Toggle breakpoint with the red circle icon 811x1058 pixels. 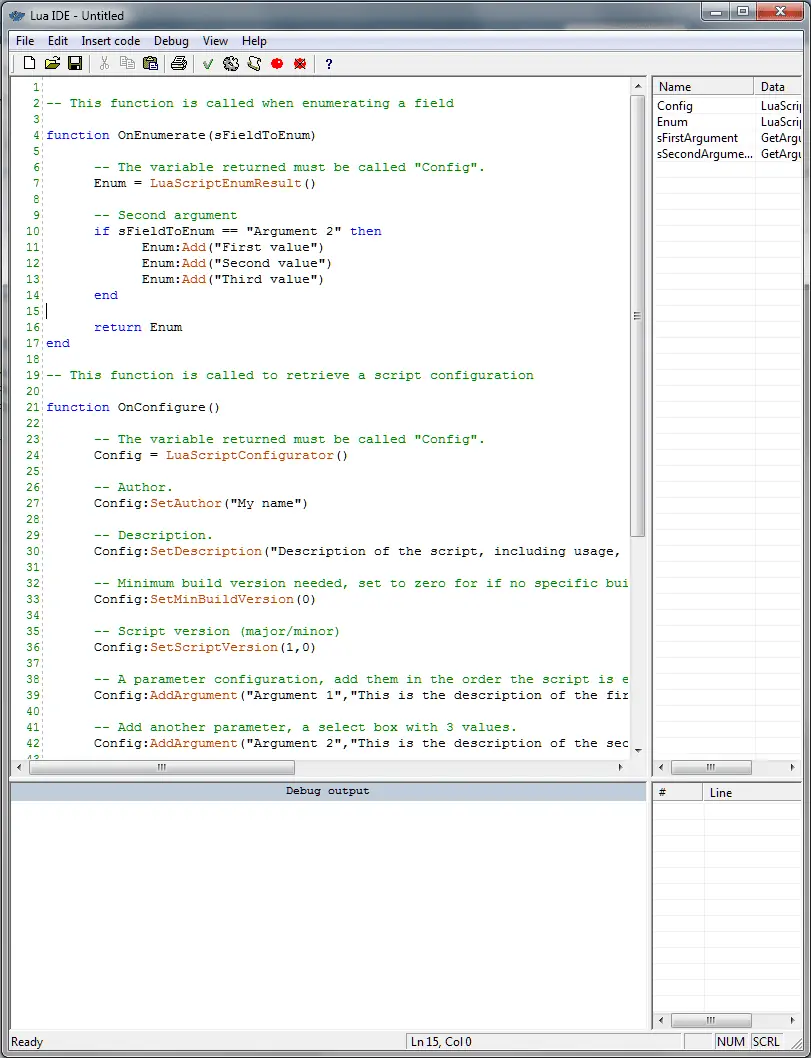point(277,63)
